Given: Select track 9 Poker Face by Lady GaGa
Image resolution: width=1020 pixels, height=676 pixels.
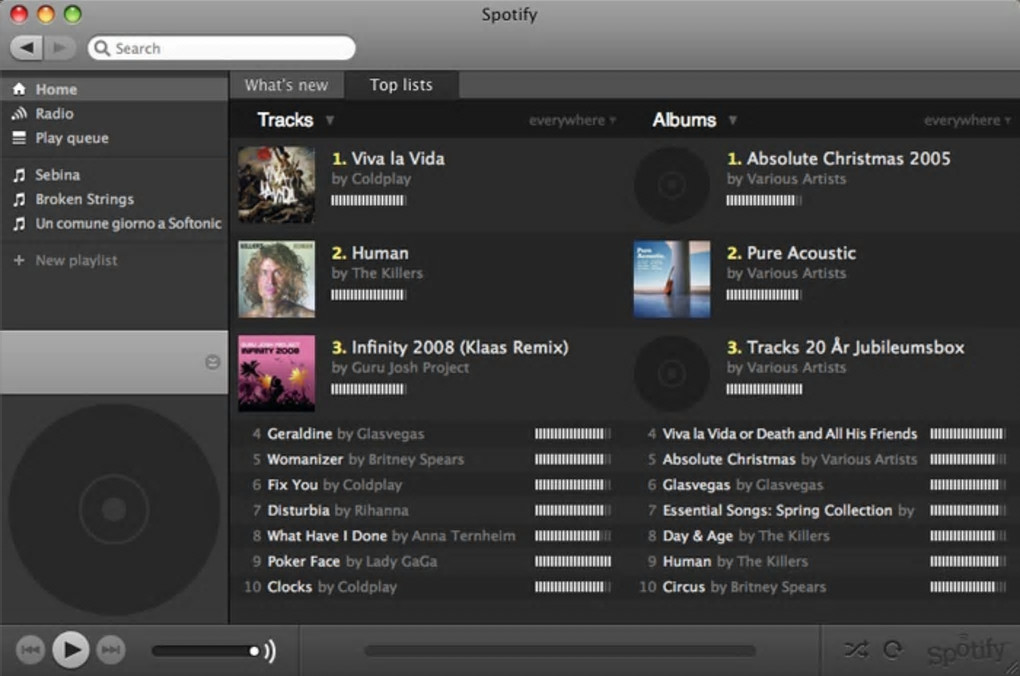Looking at the screenshot, I should (x=429, y=561).
